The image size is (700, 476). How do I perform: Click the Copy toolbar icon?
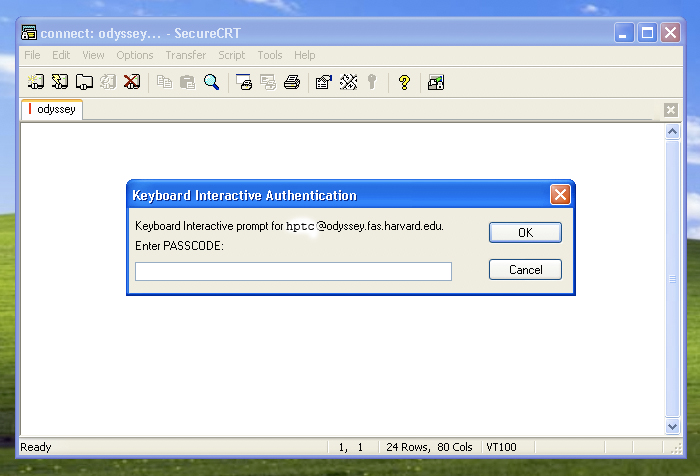tap(164, 82)
